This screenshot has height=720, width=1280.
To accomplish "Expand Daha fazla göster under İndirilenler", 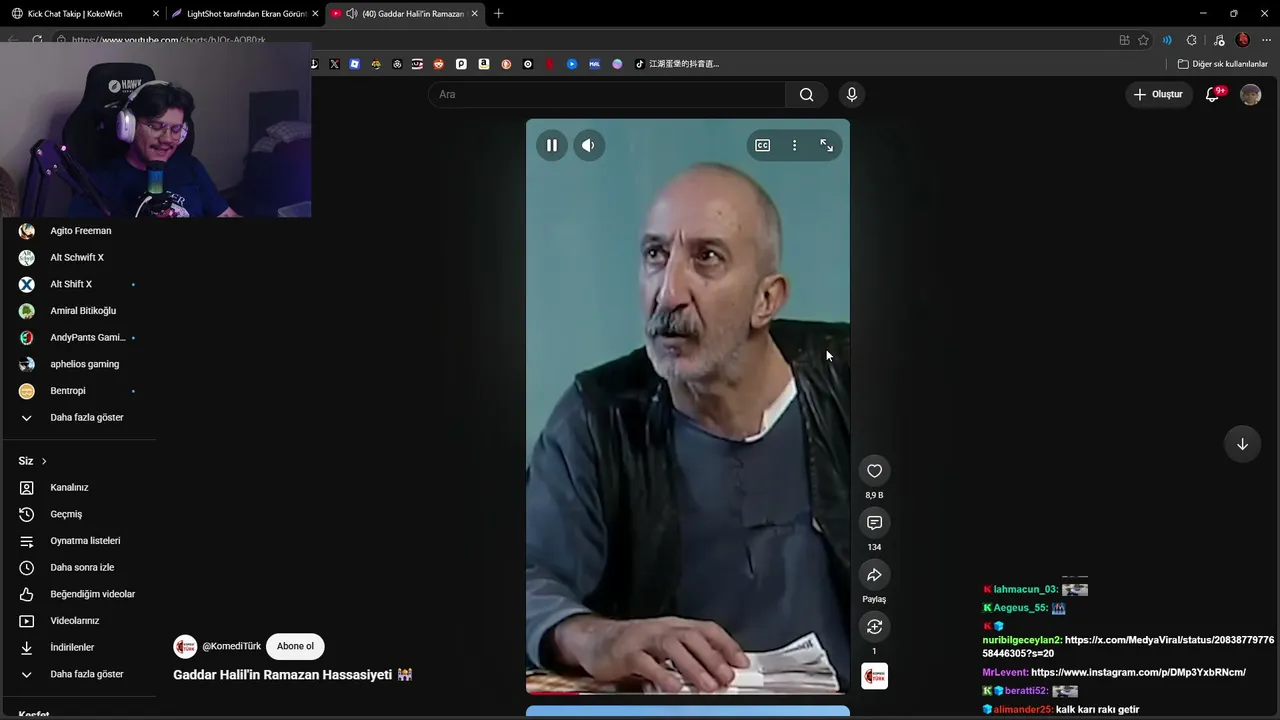I will click(x=79, y=674).
